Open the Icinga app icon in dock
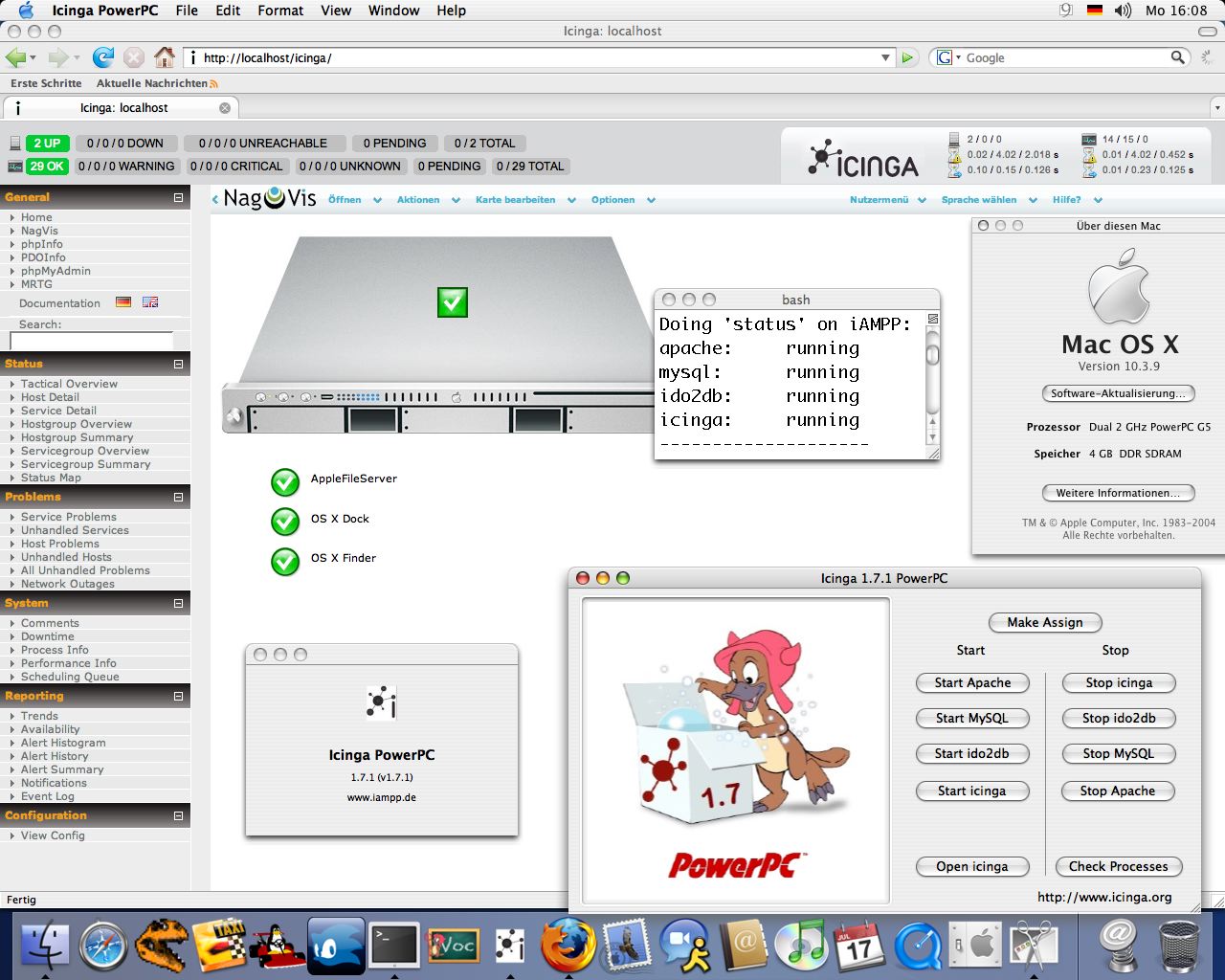 point(510,946)
